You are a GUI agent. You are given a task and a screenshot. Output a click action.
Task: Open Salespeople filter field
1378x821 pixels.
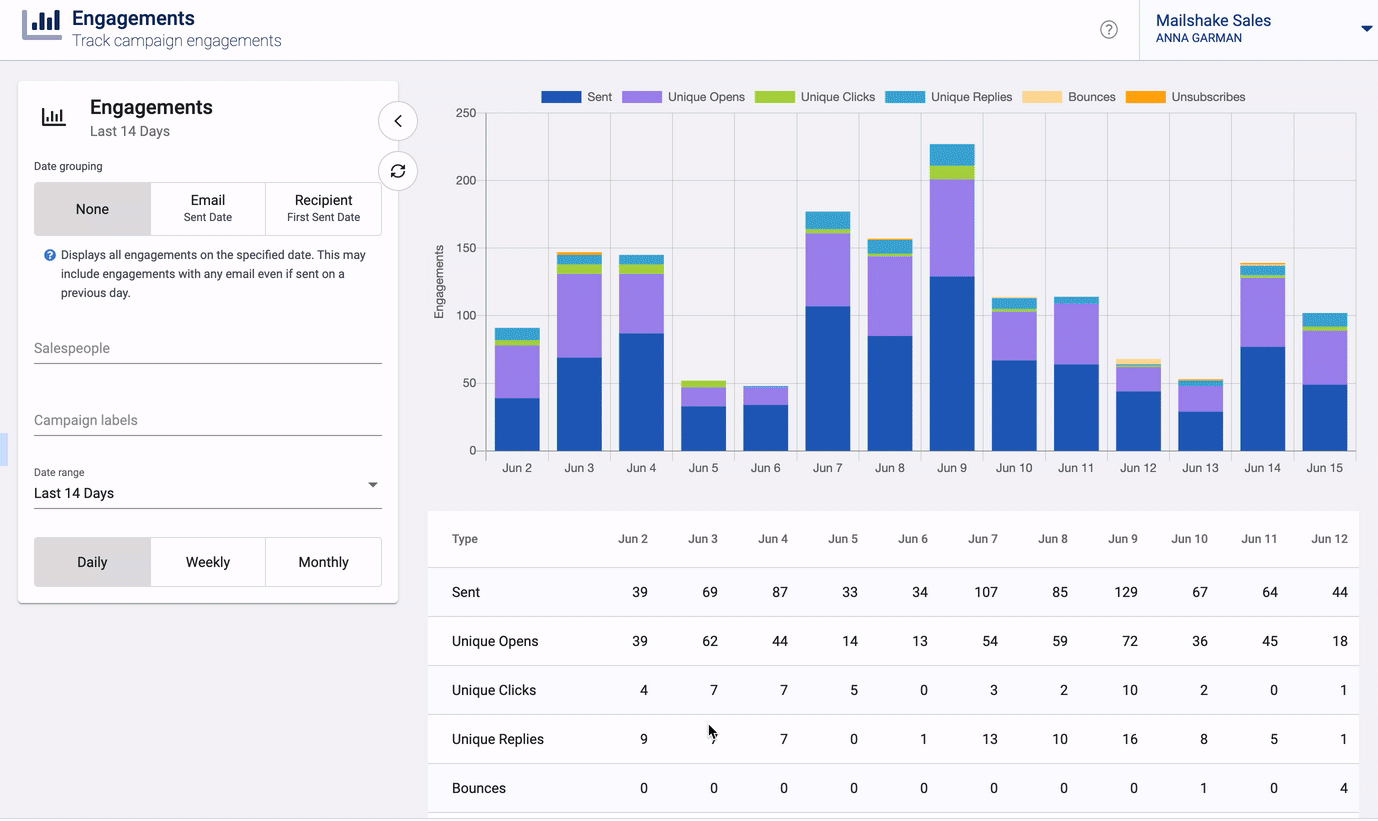[207, 349]
